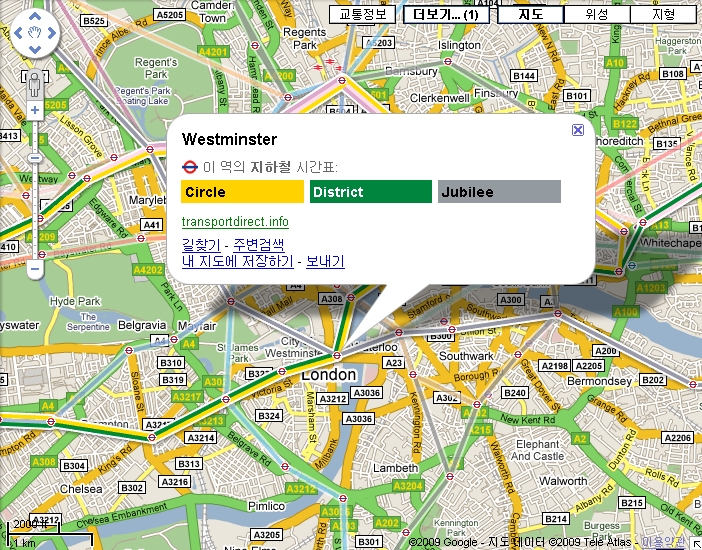Click the zoom slider handle
The width and height of the screenshot is (702, 550).
(x=35, y=158)
